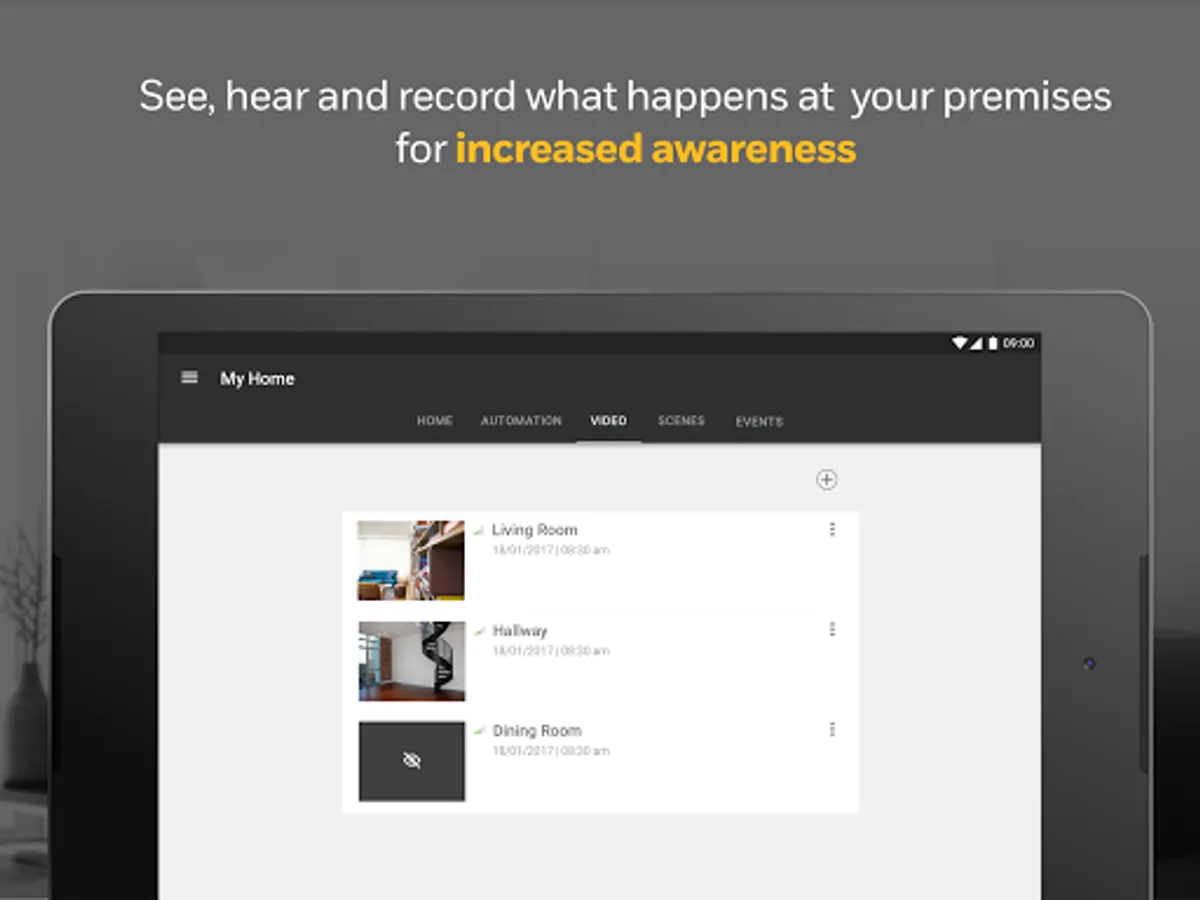Image resolution: width=1200 pixels, height=900 pixels.
Task: Click the Dining Room timestamp text
Action: [550, 751]
